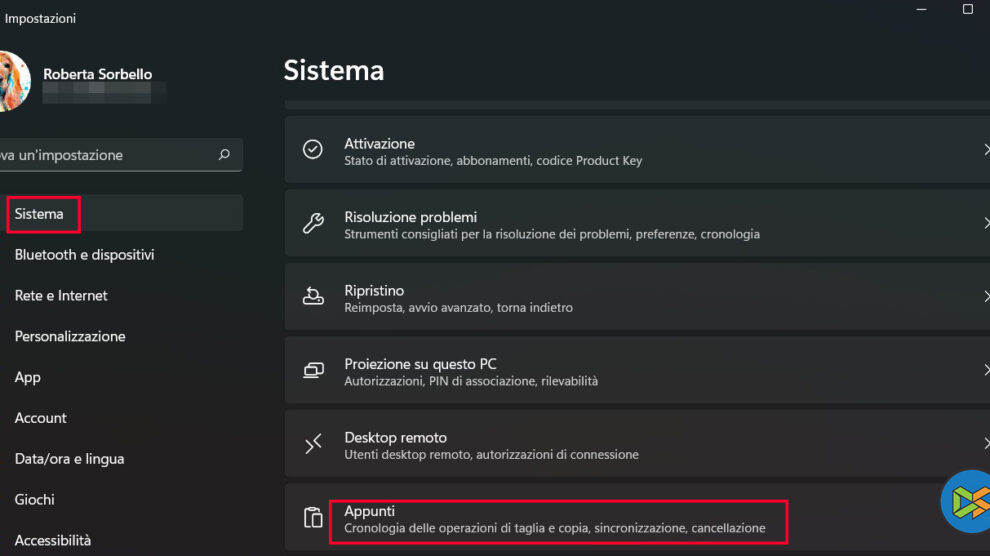Open Data/ora e lingua settings
This screenshot has height=556, width=990.
click(x=70, y=459)
